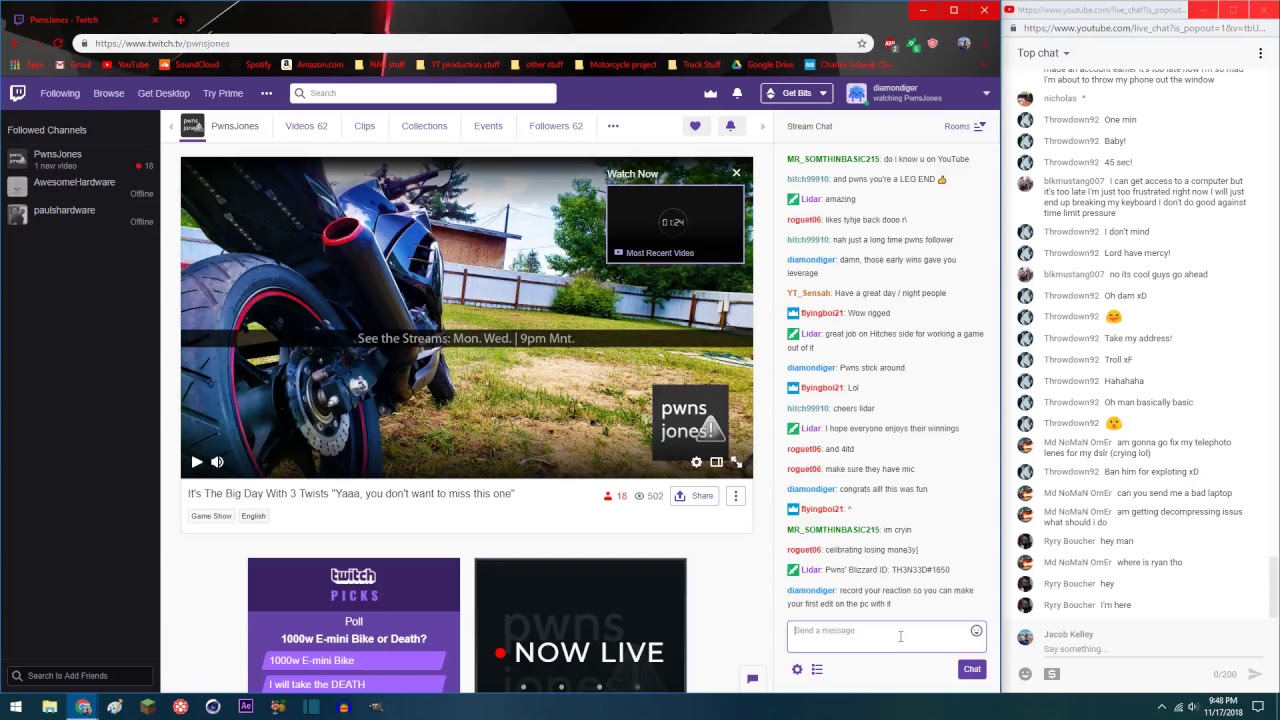Click Super Chat dollar icon in YouTube chat

(x=1051, y=674)
